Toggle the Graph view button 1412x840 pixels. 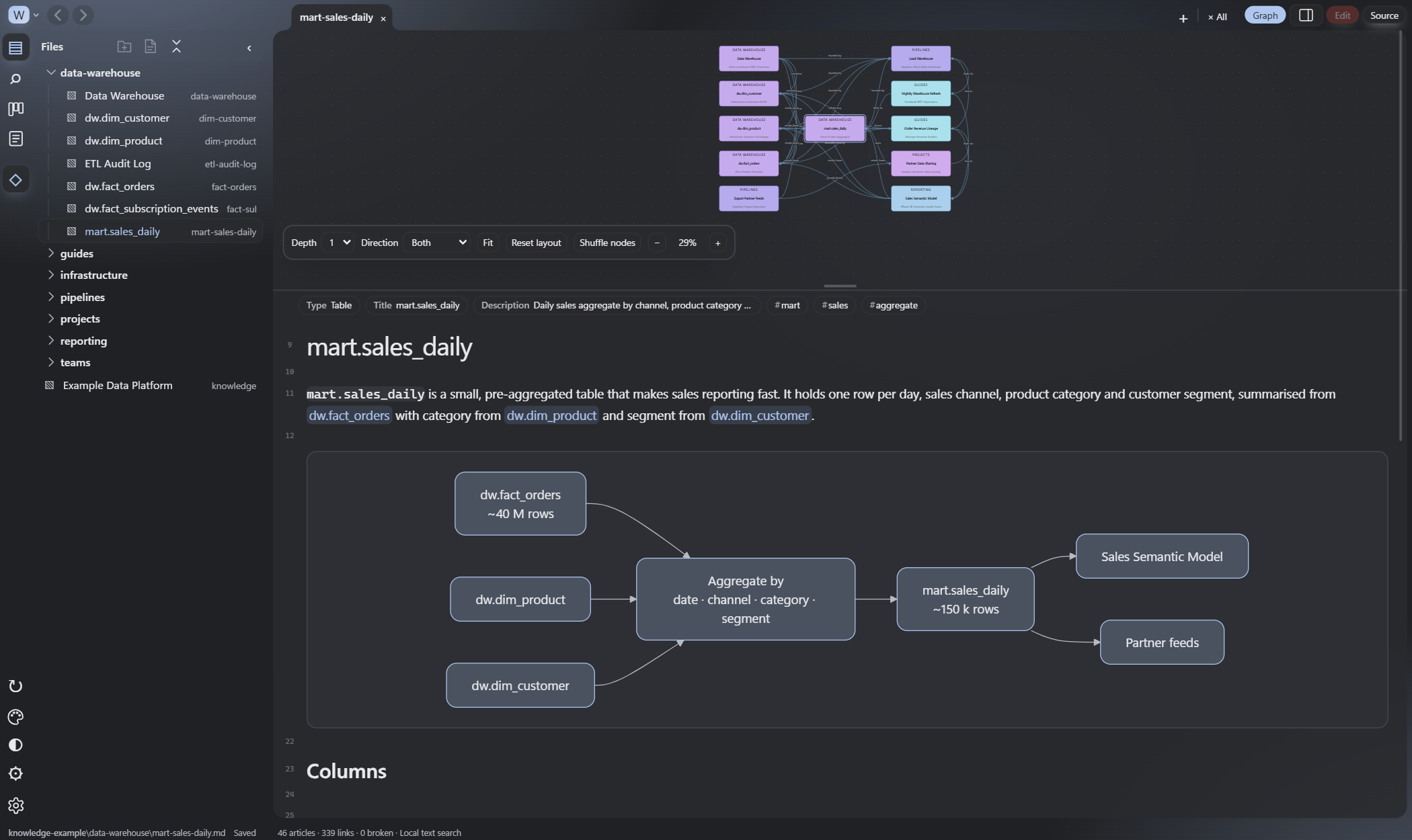(1265, 15)
